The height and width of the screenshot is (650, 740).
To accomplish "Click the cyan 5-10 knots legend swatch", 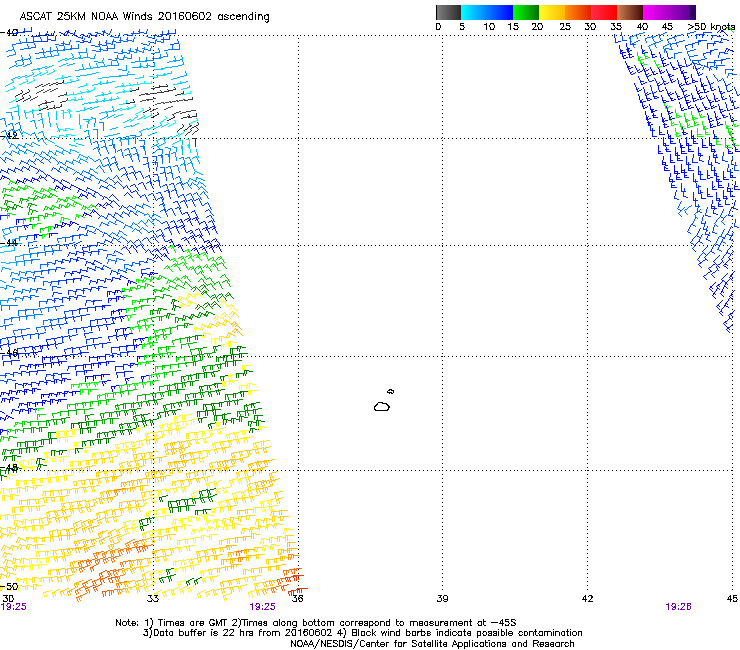I will pos(474,12).
